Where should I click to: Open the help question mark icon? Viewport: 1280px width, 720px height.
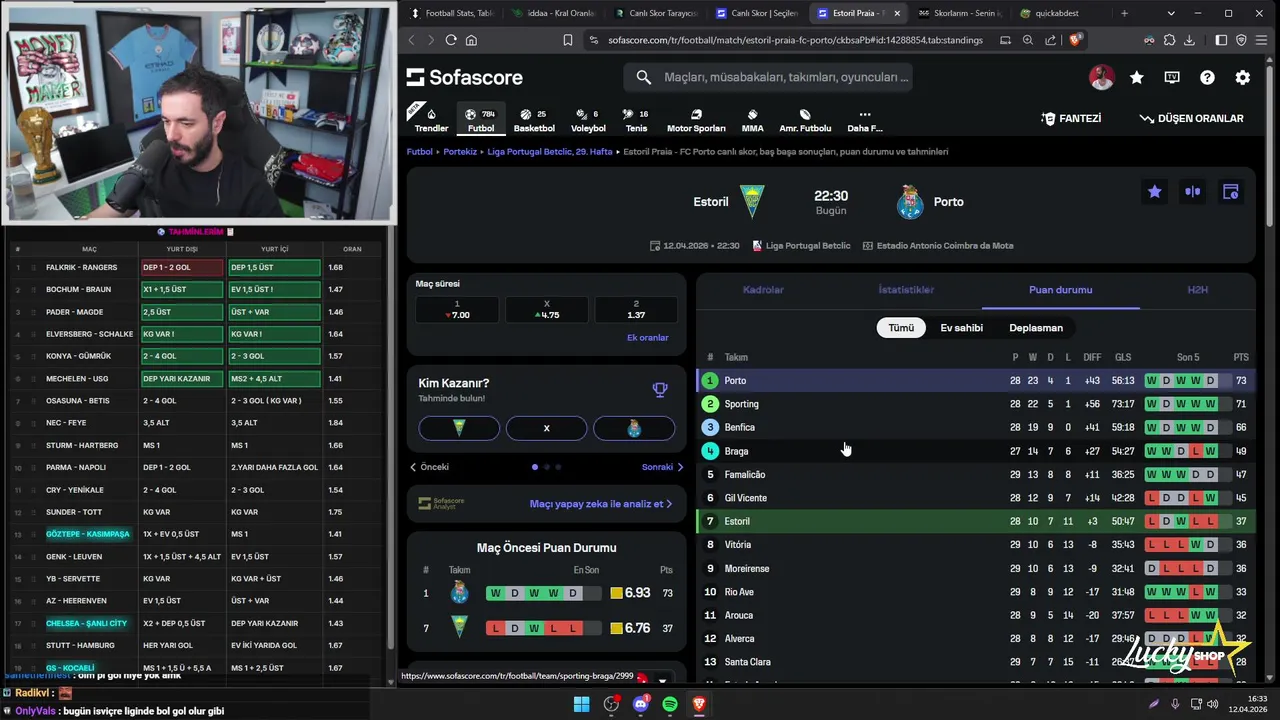pyautogui.click(x=1207, y=77)
